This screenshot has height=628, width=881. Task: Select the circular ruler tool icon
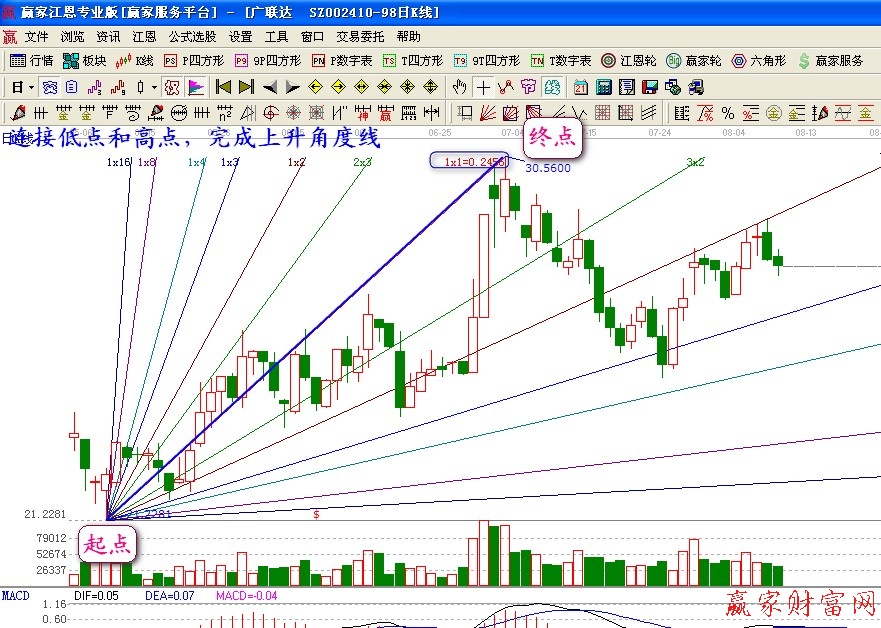tap(178, 113)
